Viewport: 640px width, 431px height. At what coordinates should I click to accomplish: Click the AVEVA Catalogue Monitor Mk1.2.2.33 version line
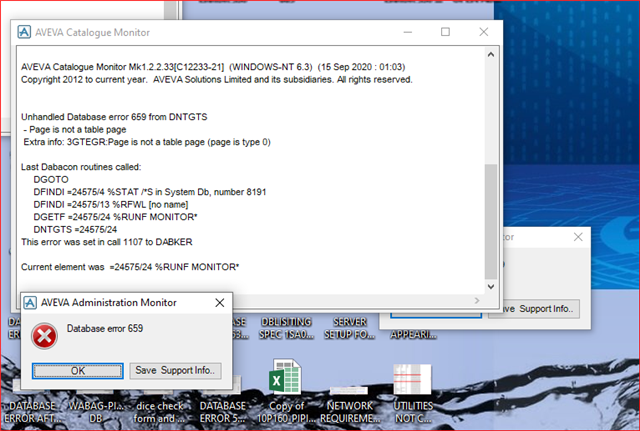click(213, 67)
